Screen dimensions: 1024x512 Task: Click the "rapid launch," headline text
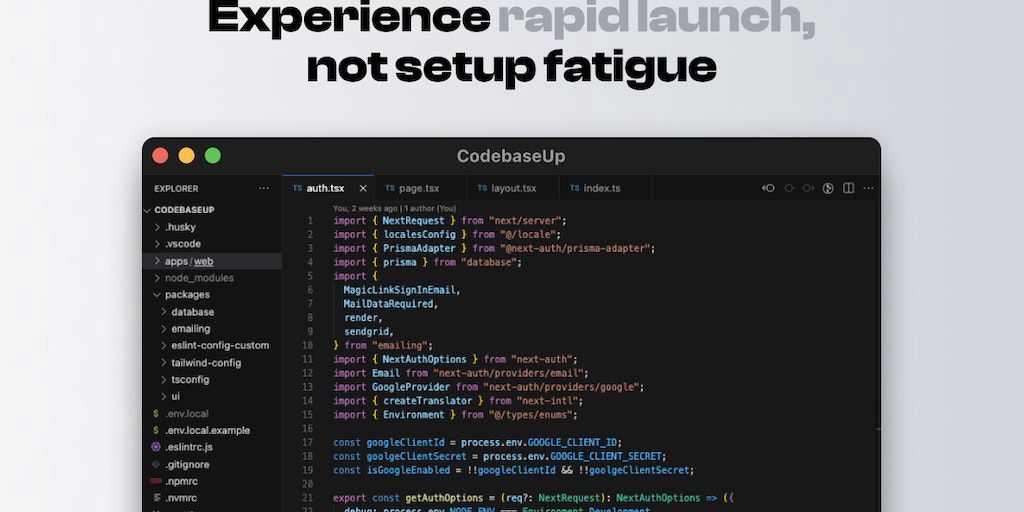[x=656, y=18]
